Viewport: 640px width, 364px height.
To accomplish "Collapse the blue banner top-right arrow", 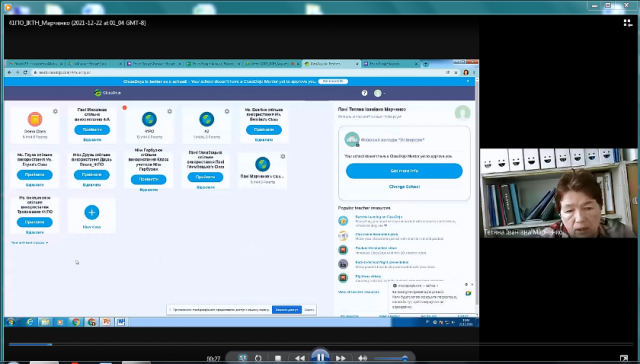I will pyautogui.click(x=468, y=81).
